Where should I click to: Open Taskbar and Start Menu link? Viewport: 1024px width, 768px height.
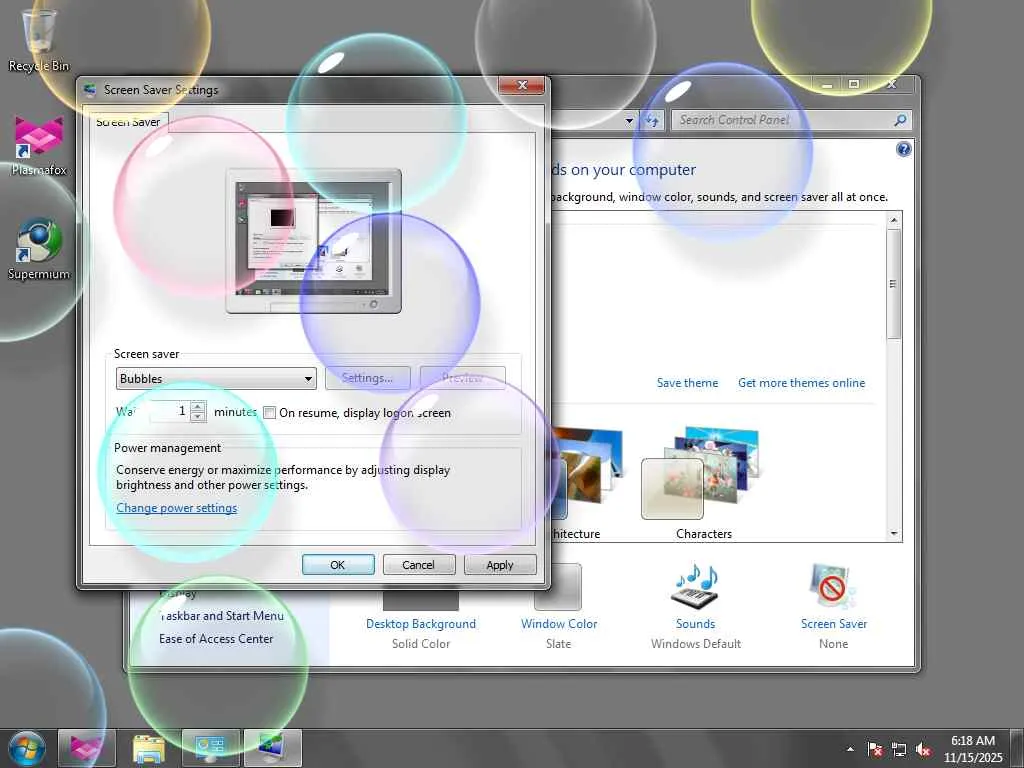221,616
